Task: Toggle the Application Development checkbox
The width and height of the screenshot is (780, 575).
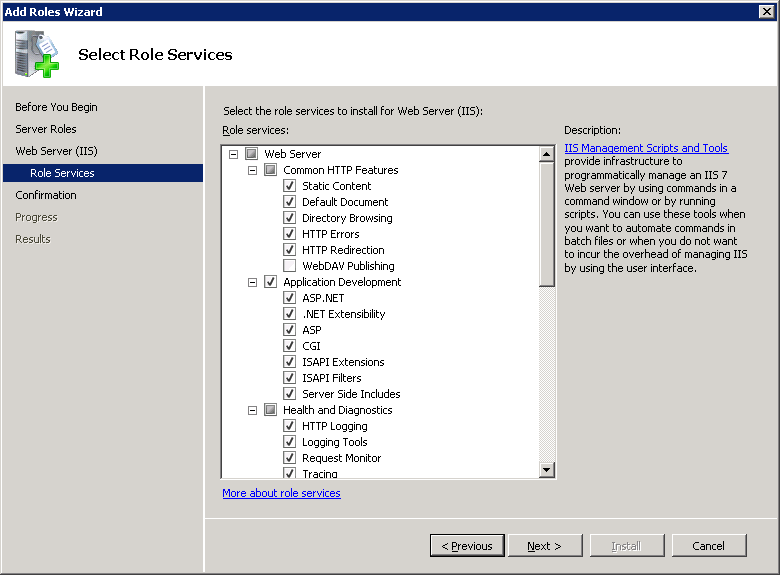Action: [271, 282]
